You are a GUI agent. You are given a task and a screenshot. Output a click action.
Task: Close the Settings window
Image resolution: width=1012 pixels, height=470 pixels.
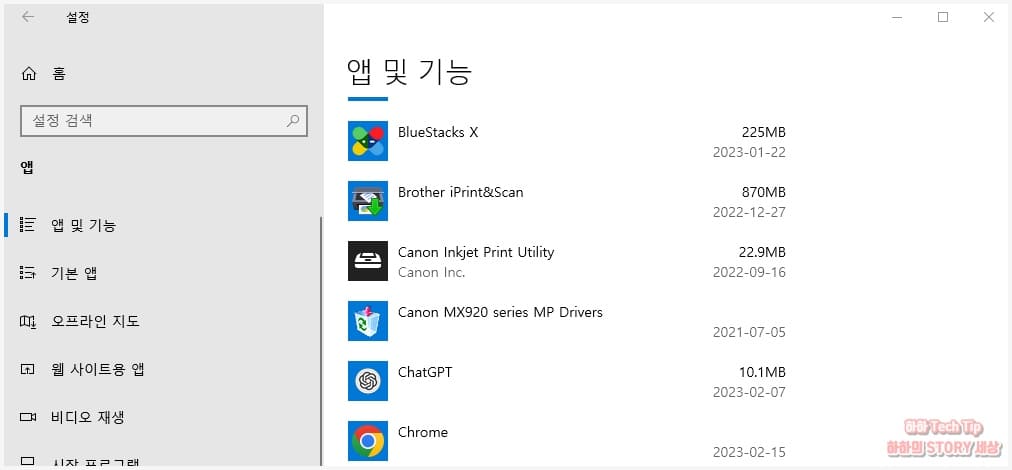tap(989, 17)
